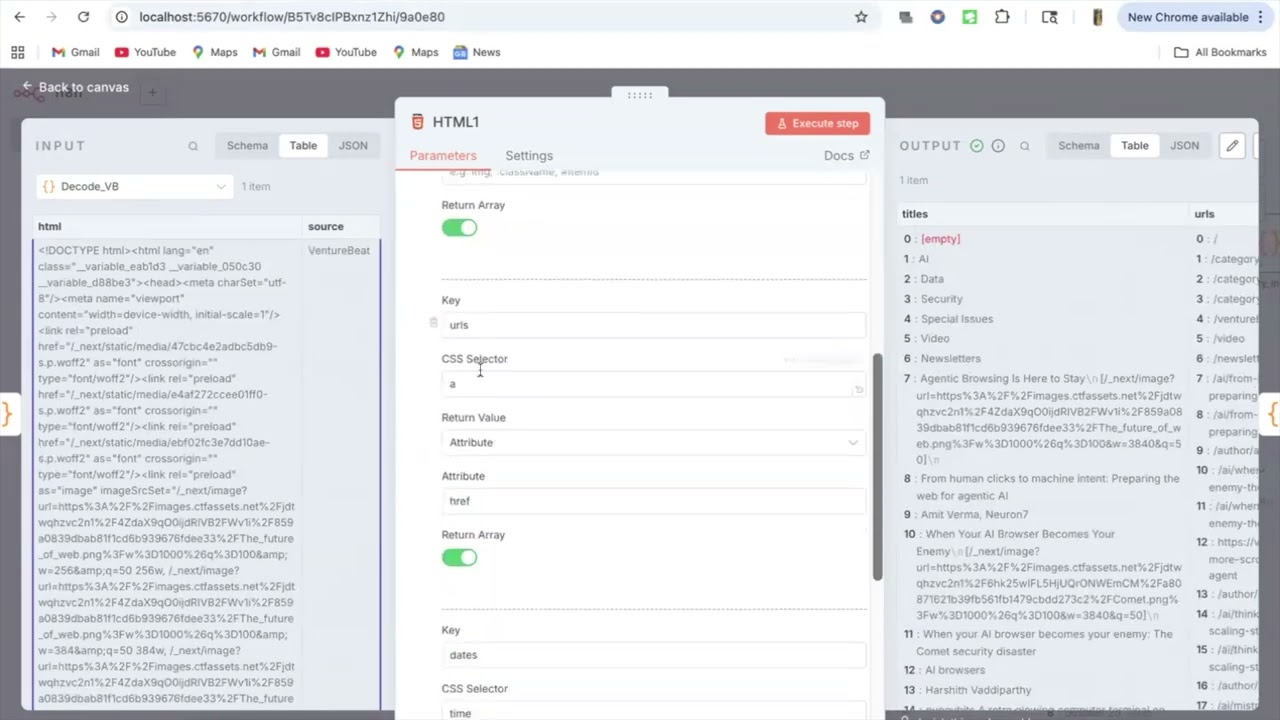
Task: Open the Decode_VB input node dropdown
Action: [x=134, y=187]
